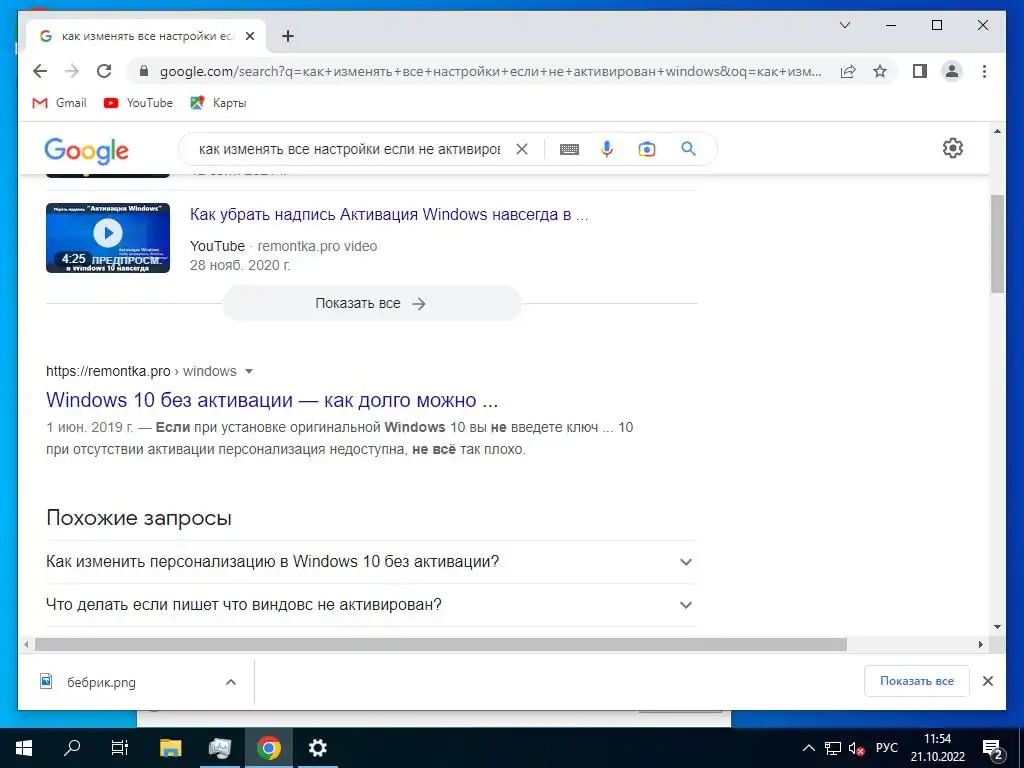Go back to previous page in Chrome
The image size is (1024, 768).
pyautogui.click(x=40, y=71)
